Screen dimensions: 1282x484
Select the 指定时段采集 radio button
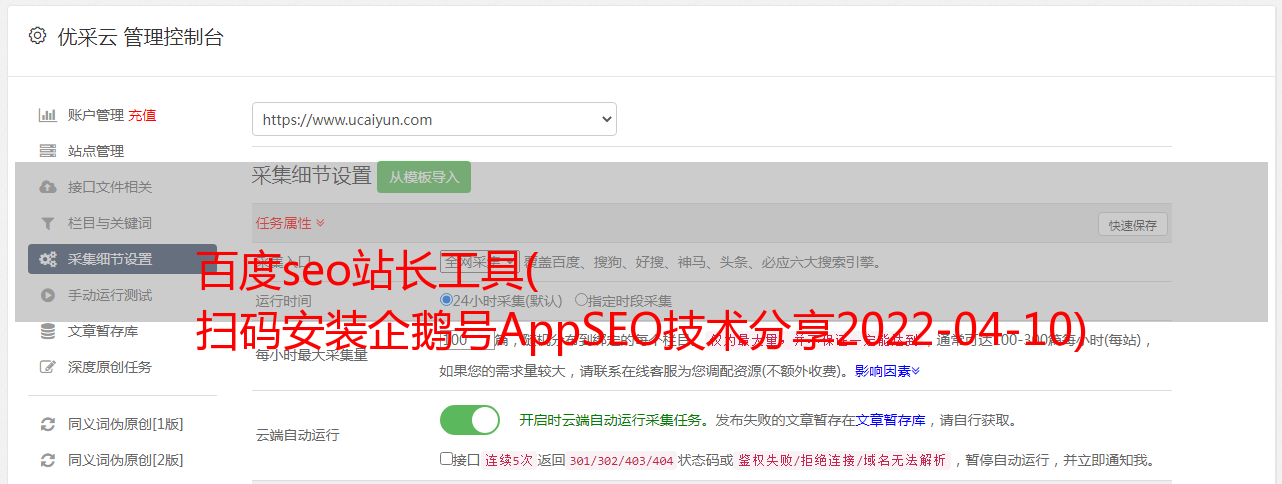point(582,299)
